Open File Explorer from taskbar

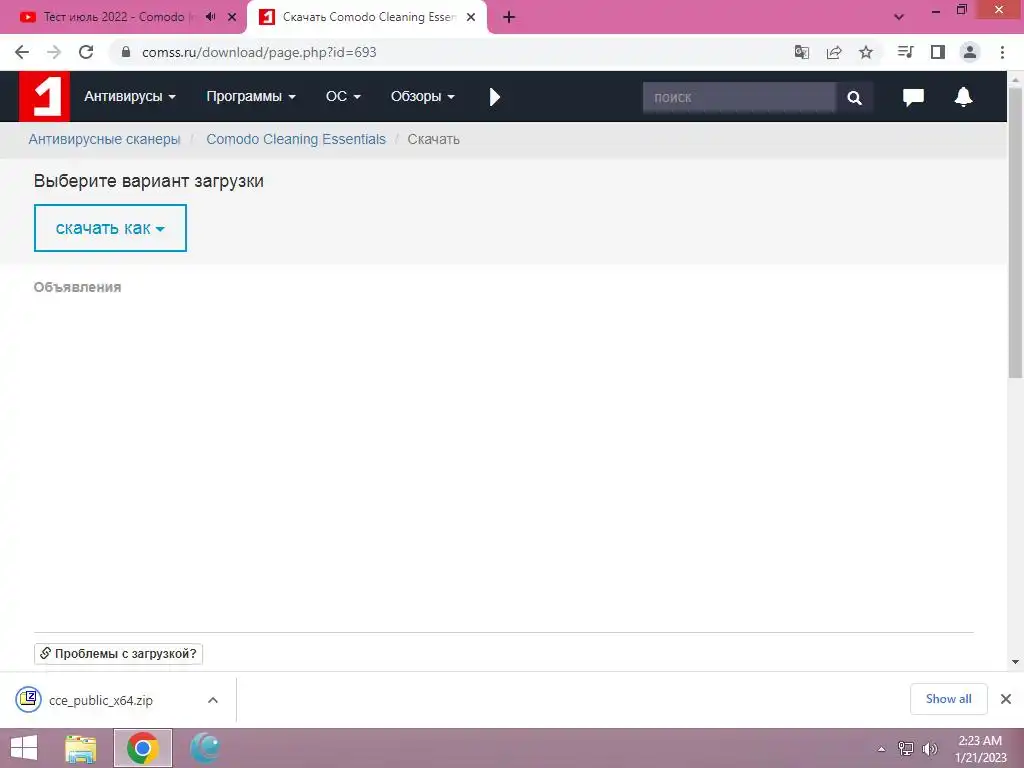coord(81,748)
